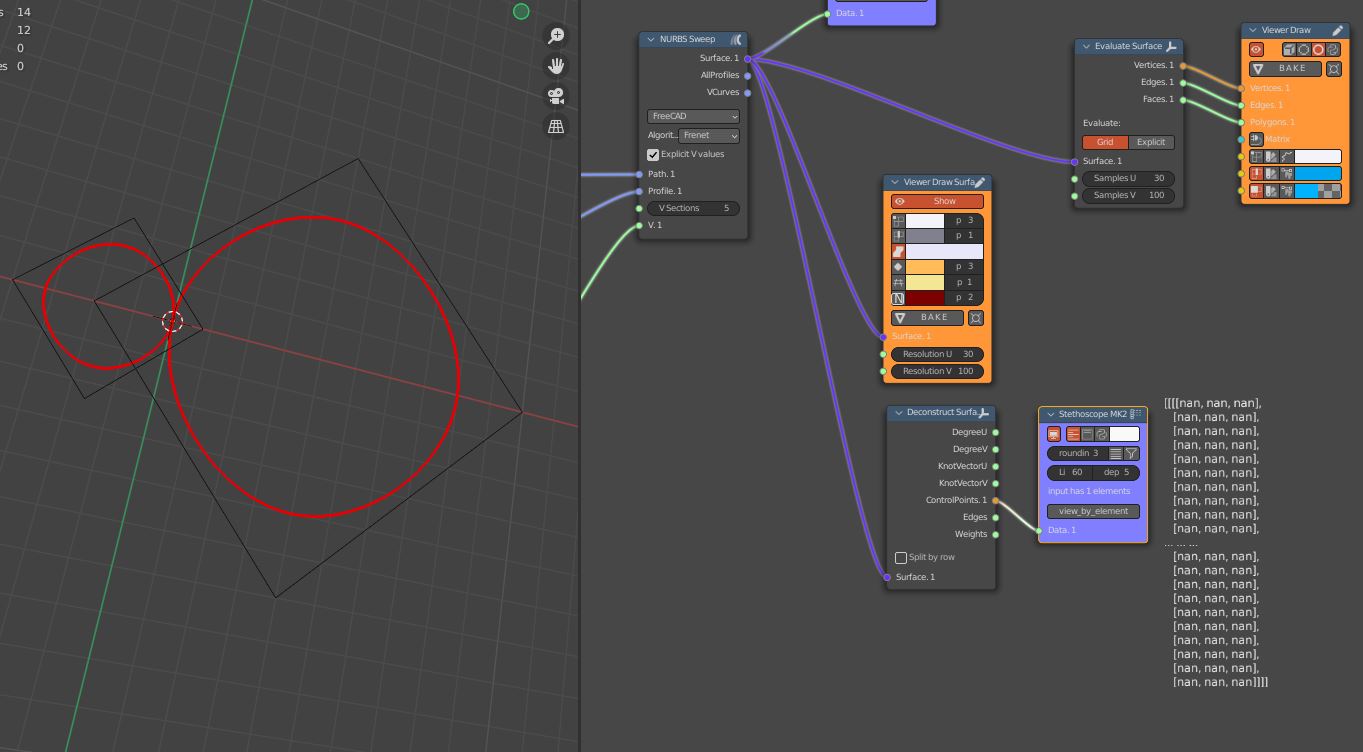The image size is (1363, 752).
Task: Toggle the Stethoscope MK2 display activation icon
Action: (1054, 434)
